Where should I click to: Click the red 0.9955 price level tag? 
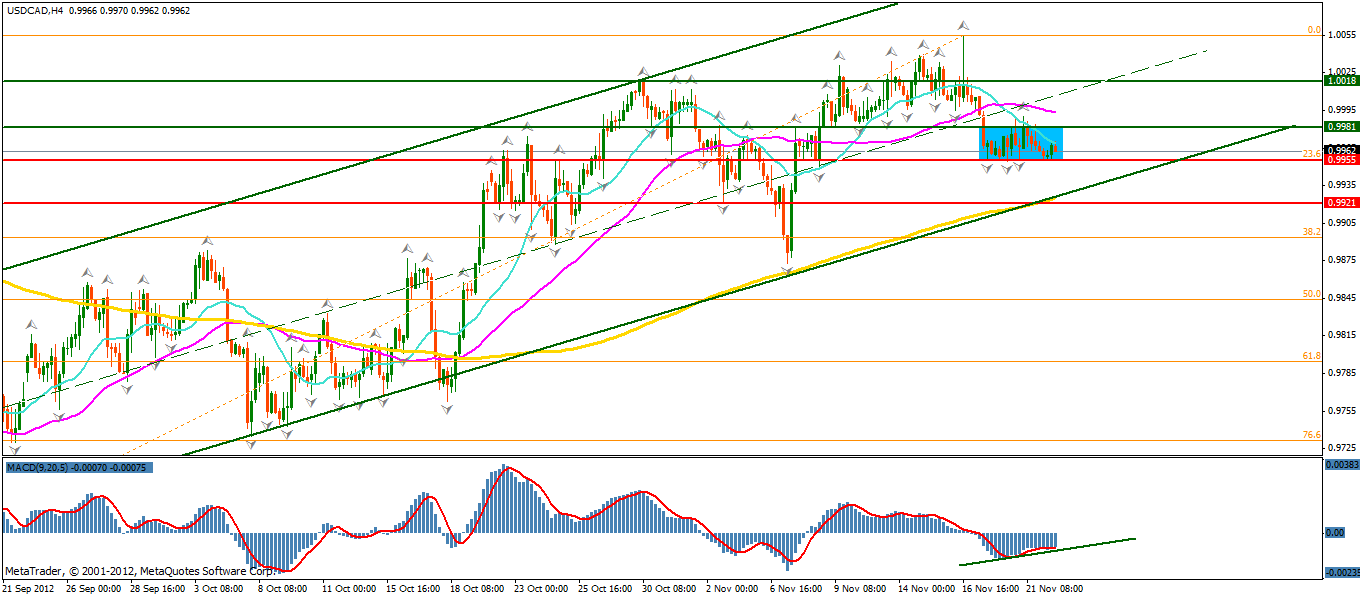[1340, 160]
